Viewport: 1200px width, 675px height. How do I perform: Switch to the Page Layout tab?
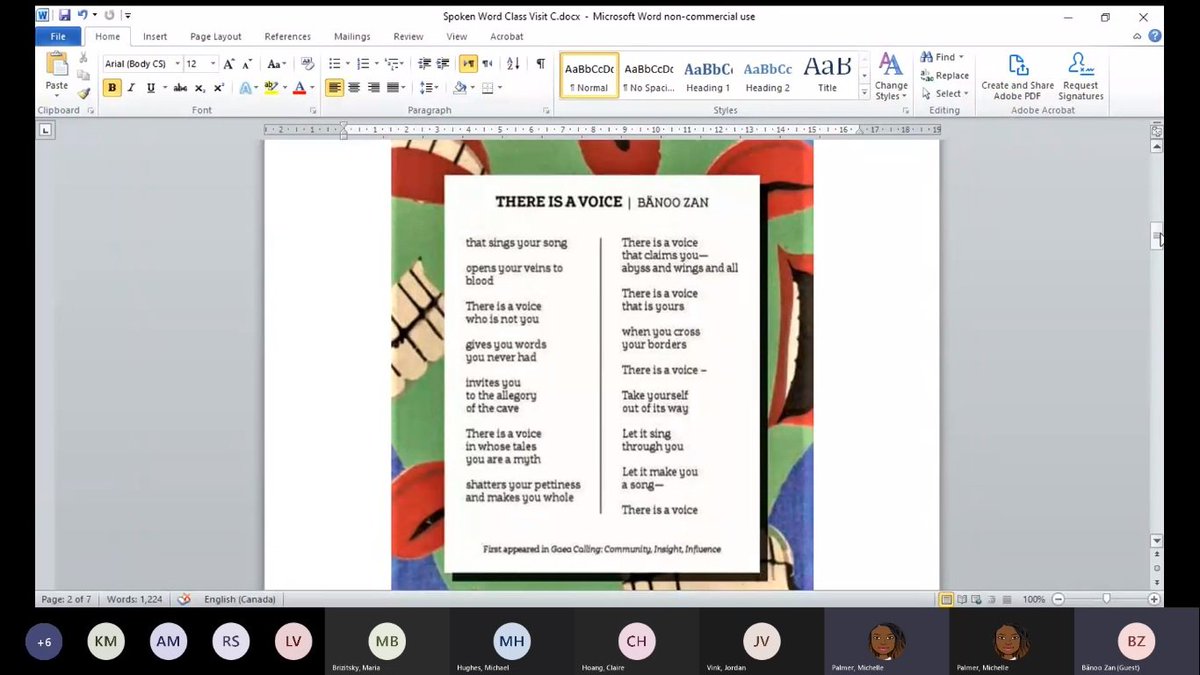tap(216, 36)
